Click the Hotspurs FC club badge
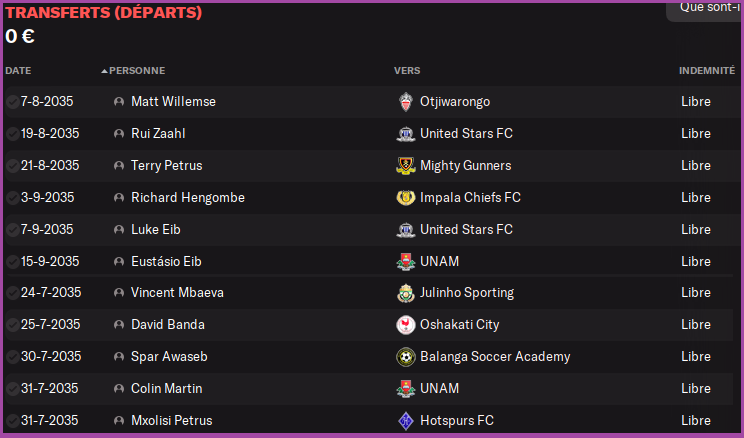 click(x=405, y=421)
